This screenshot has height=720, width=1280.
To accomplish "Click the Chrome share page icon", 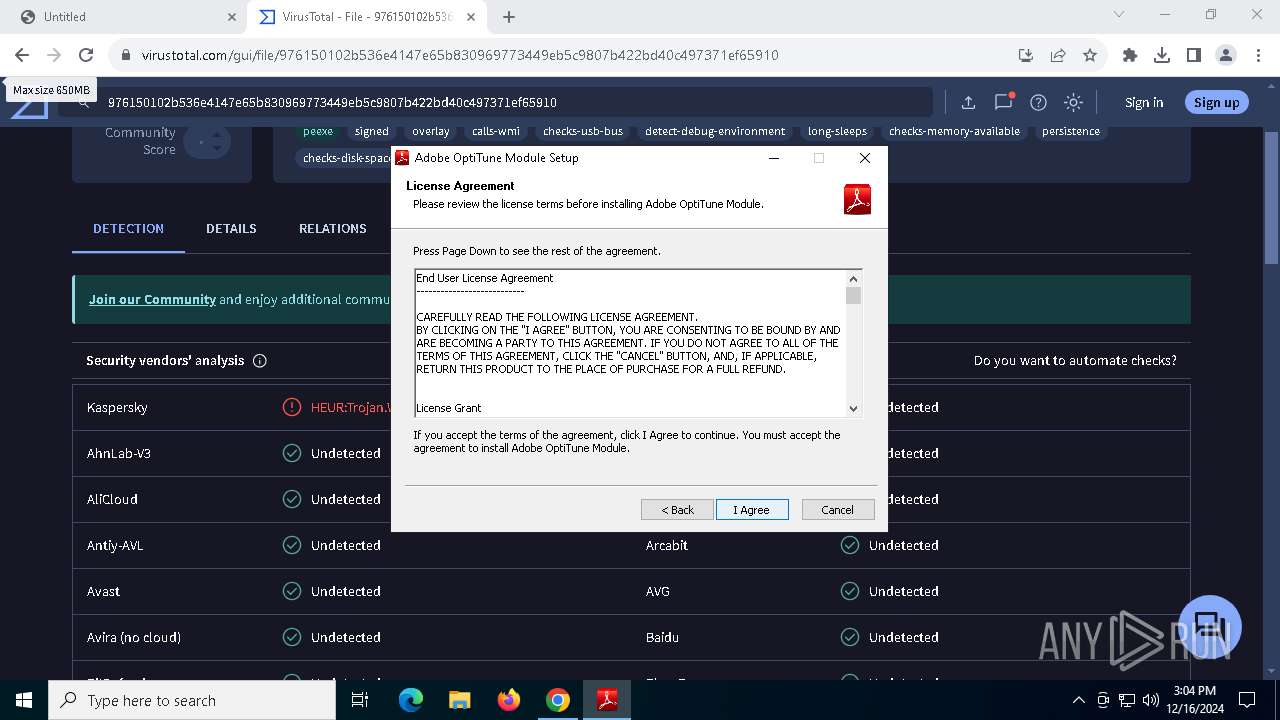I will click(x=1058, y=55).
